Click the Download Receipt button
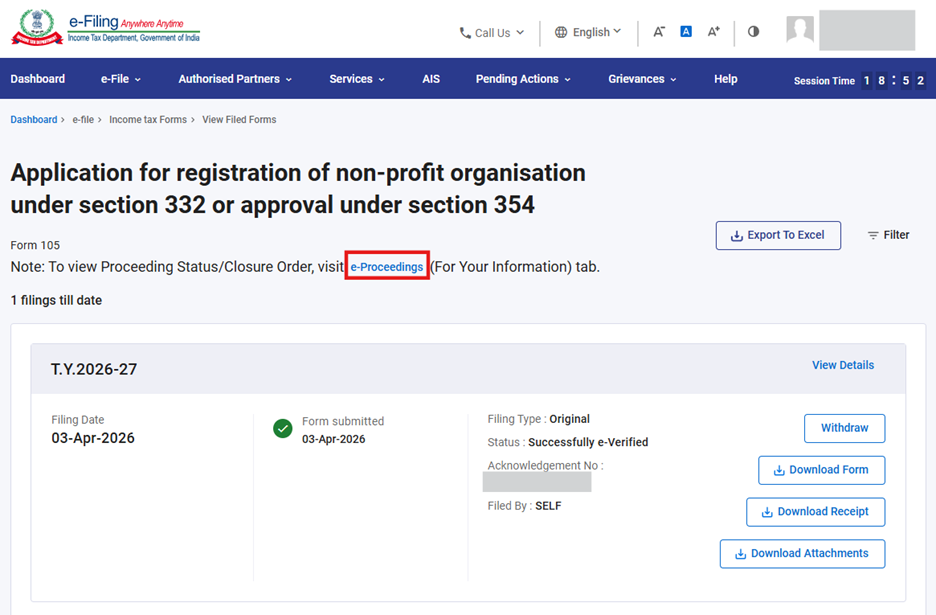936x615 pixels. coord(815,512)
